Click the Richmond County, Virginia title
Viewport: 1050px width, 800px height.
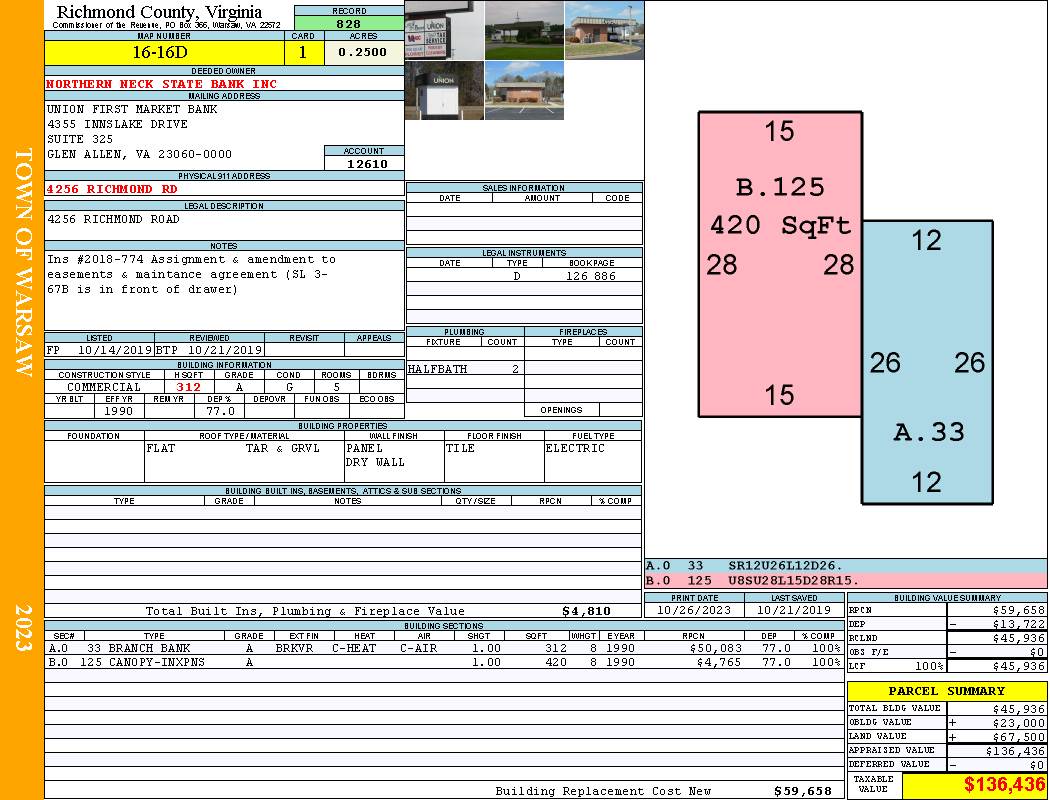[159, 11]
